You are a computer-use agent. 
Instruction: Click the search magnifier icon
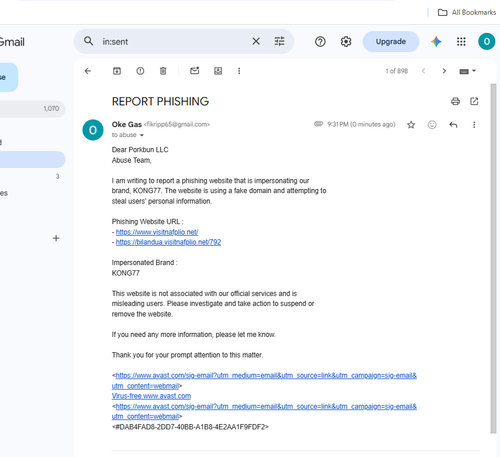[x=88, y=41]
